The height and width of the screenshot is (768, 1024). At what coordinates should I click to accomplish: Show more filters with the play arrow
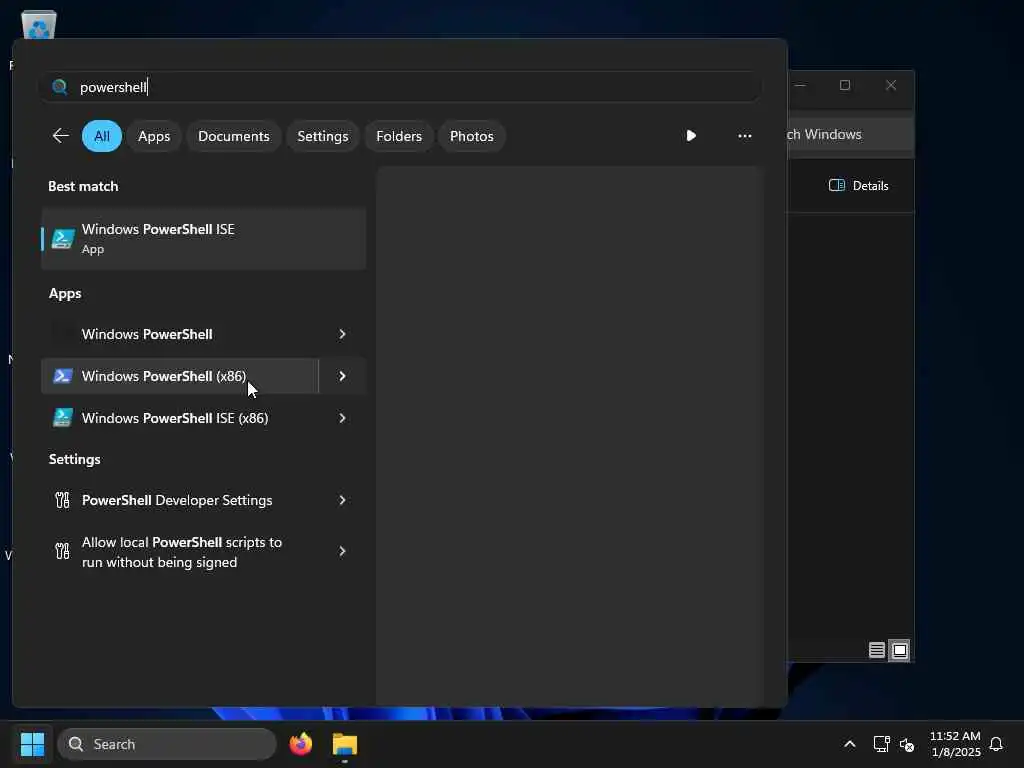(691, 135)
